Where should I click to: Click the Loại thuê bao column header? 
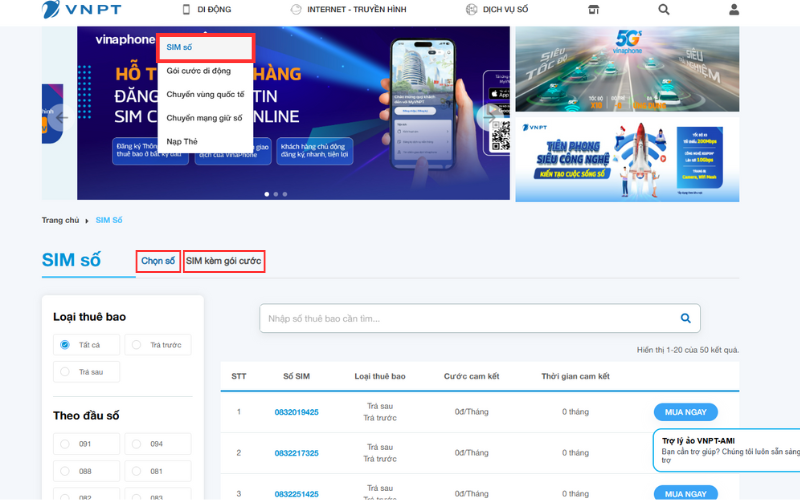[x=380, y=376]
